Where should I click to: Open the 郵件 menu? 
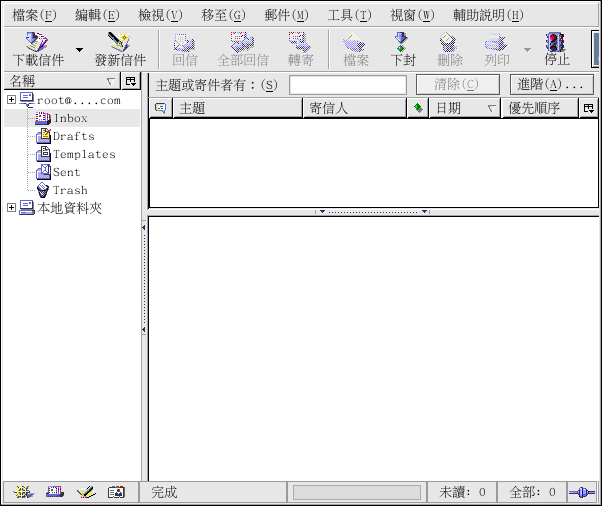pyautogui.click(x=286, y=15)
